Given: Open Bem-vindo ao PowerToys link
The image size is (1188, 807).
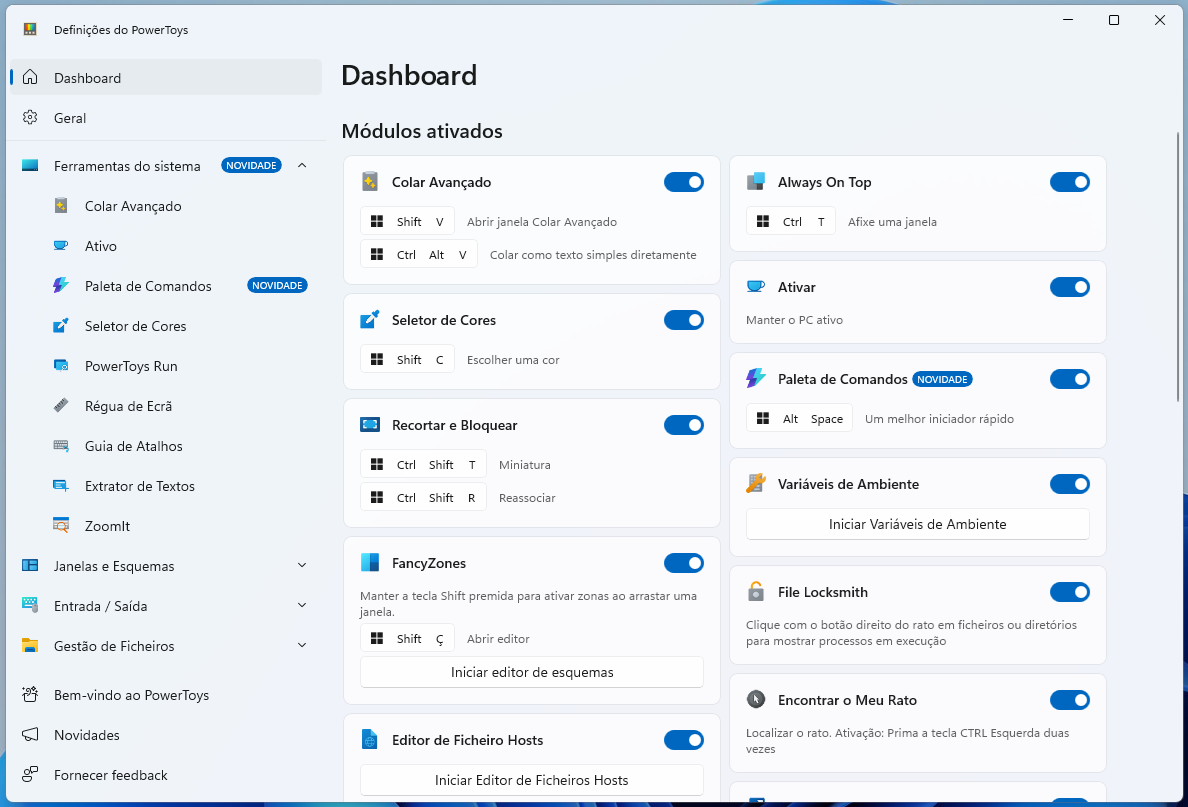Looking at the screenshot, I should pos(166,695).
